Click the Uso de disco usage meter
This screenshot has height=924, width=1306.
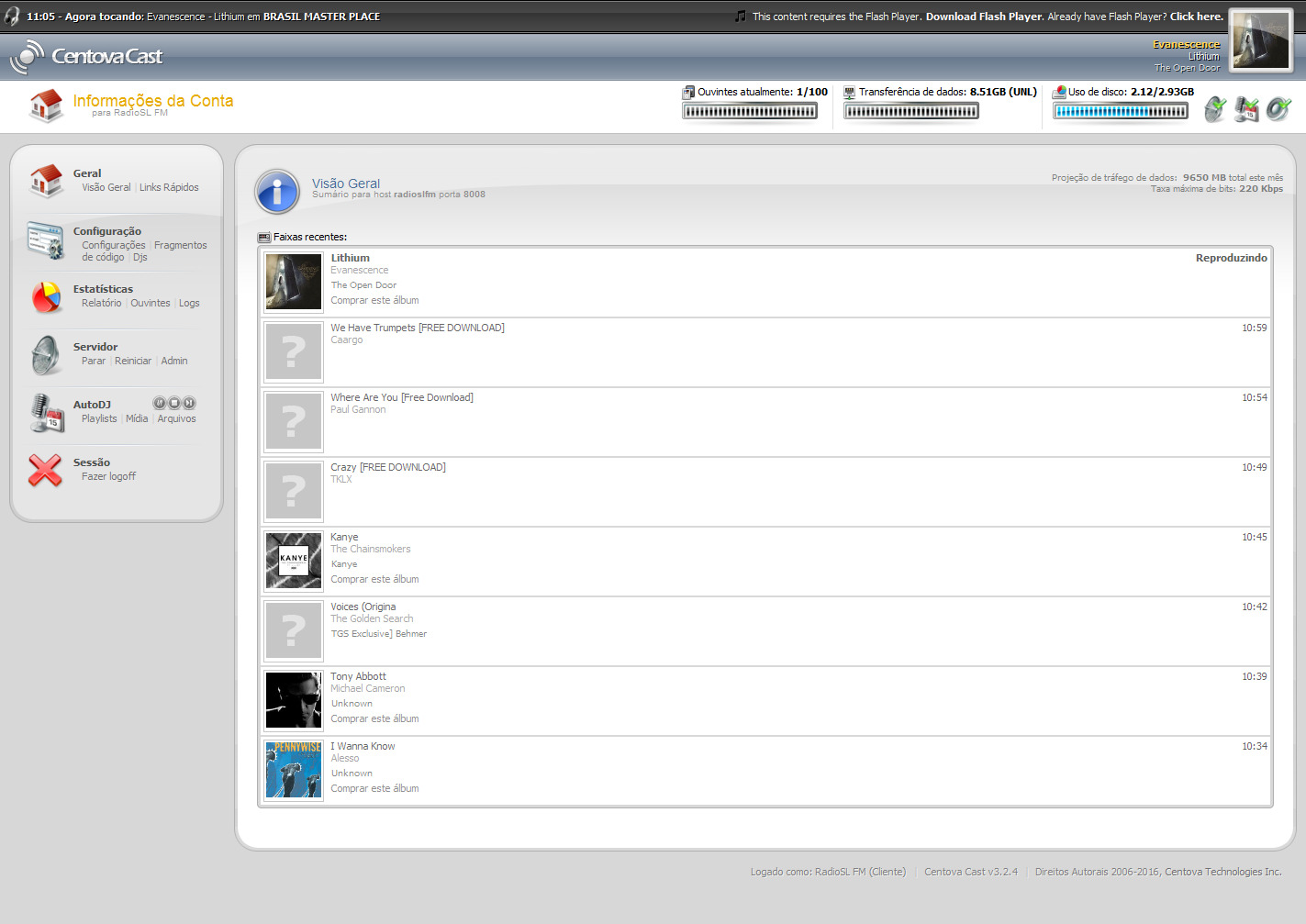pyautogui.click(x=1121, y=111)
